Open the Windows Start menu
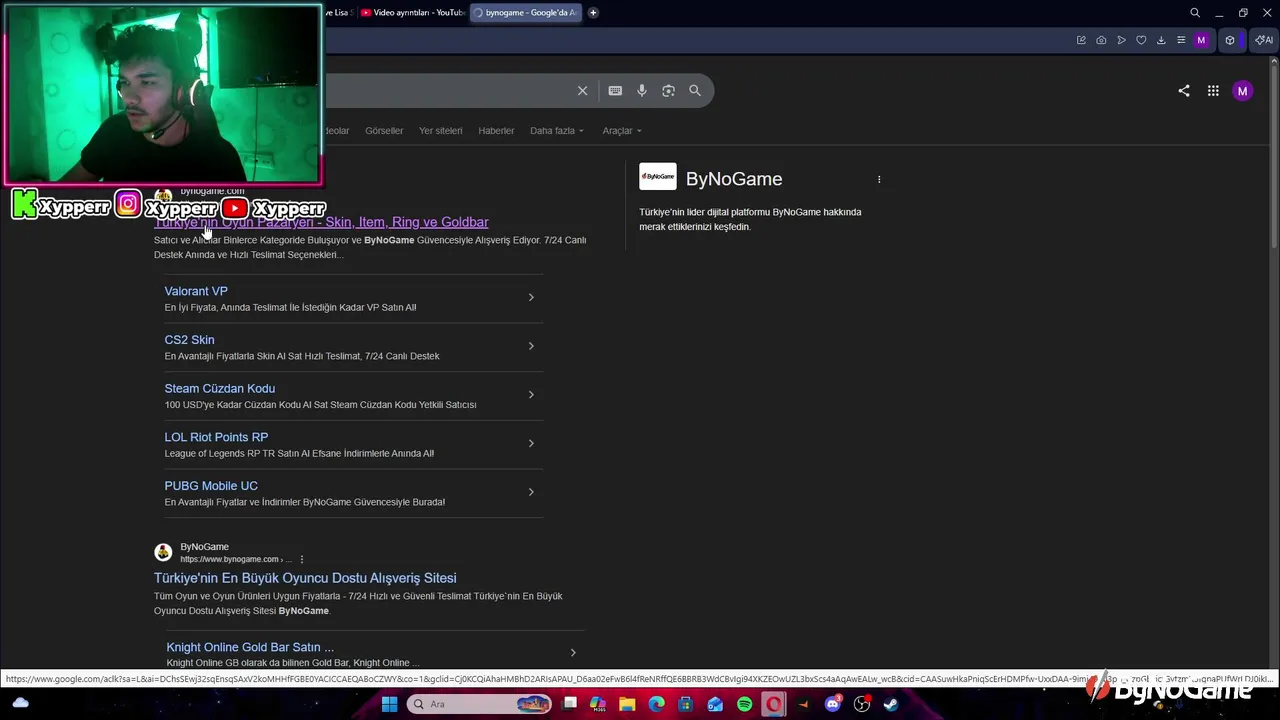1280x720 pixels. [389, 704]
